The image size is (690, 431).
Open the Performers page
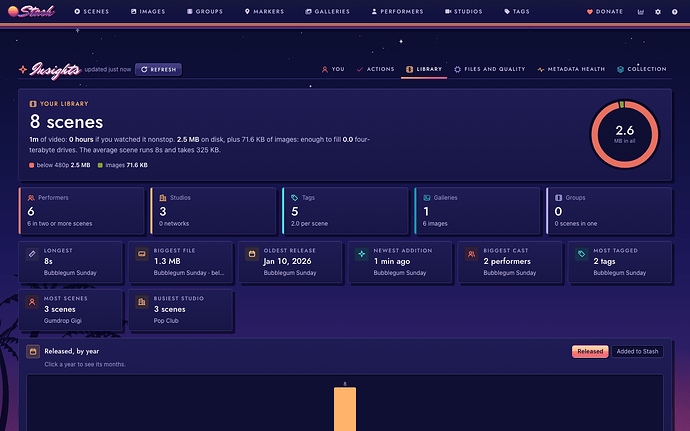click(397, 11)
